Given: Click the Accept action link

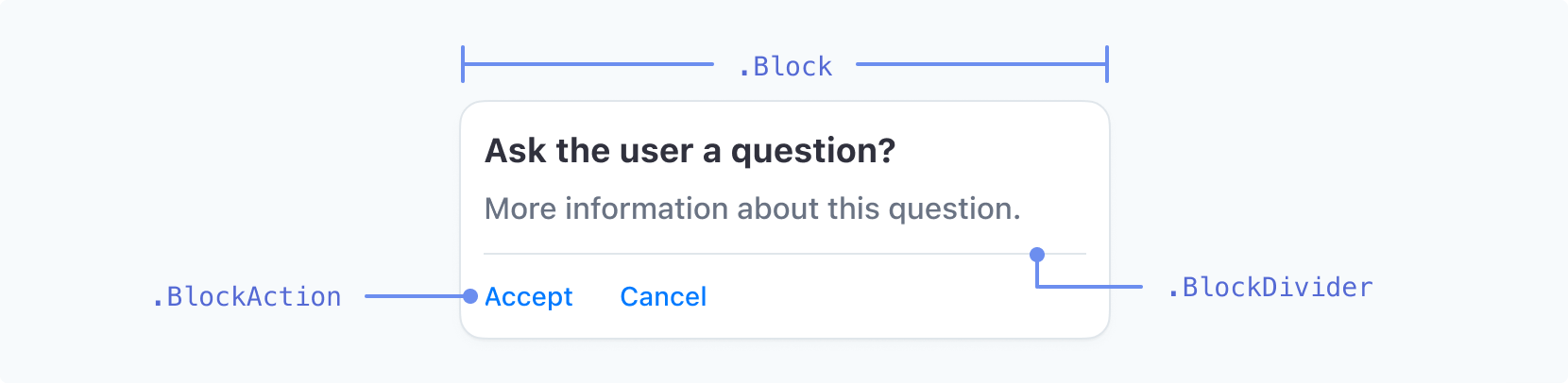Looking at the screenshot, I should click(528, 297).
